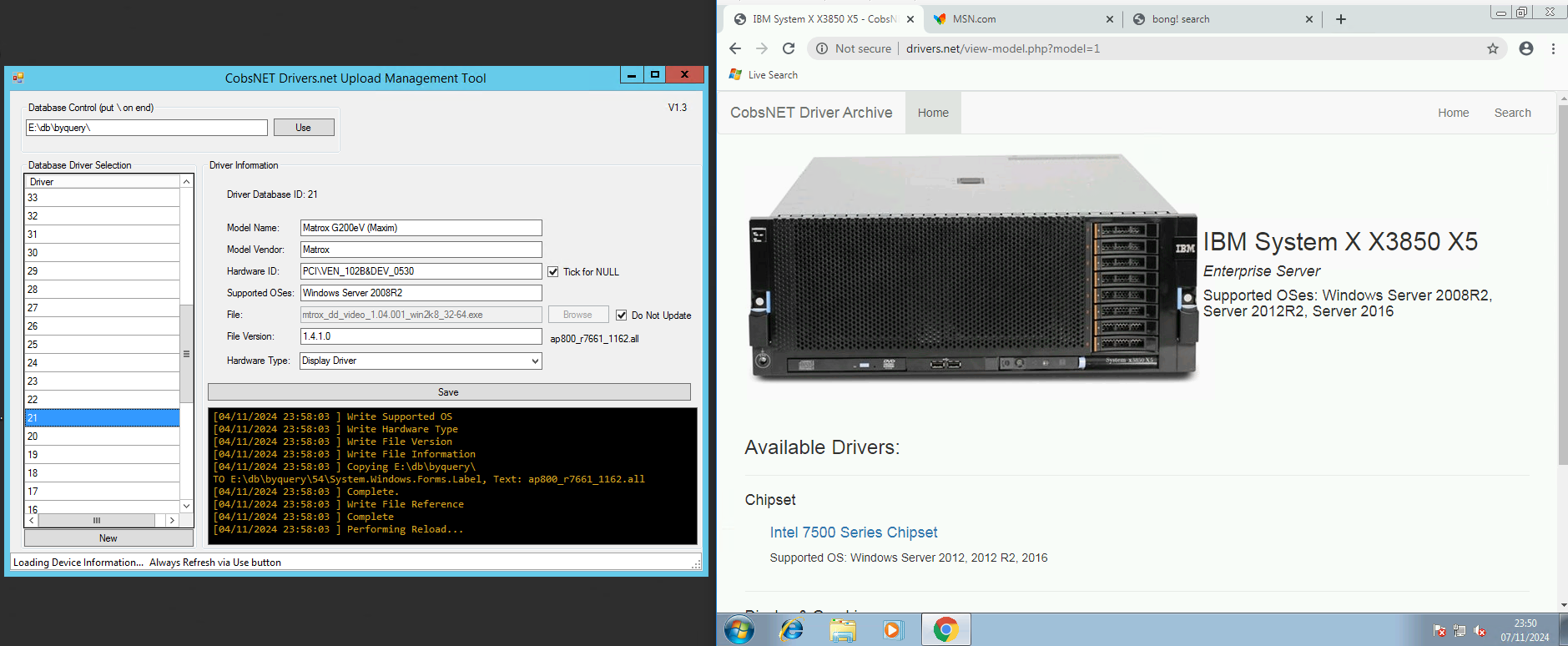Open Chrome's three-dot menu
Image resolution: width=1568 pixels, height=646 pixels.
pyautogui.click(x=1553, y=48)
